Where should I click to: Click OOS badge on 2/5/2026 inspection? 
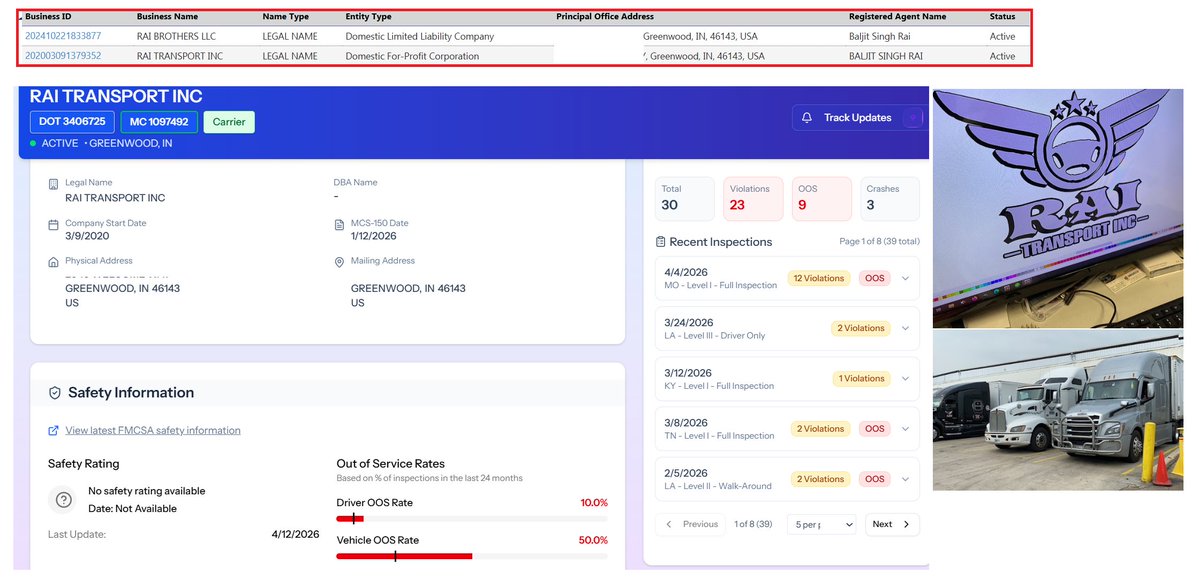(x=875, y=480)
